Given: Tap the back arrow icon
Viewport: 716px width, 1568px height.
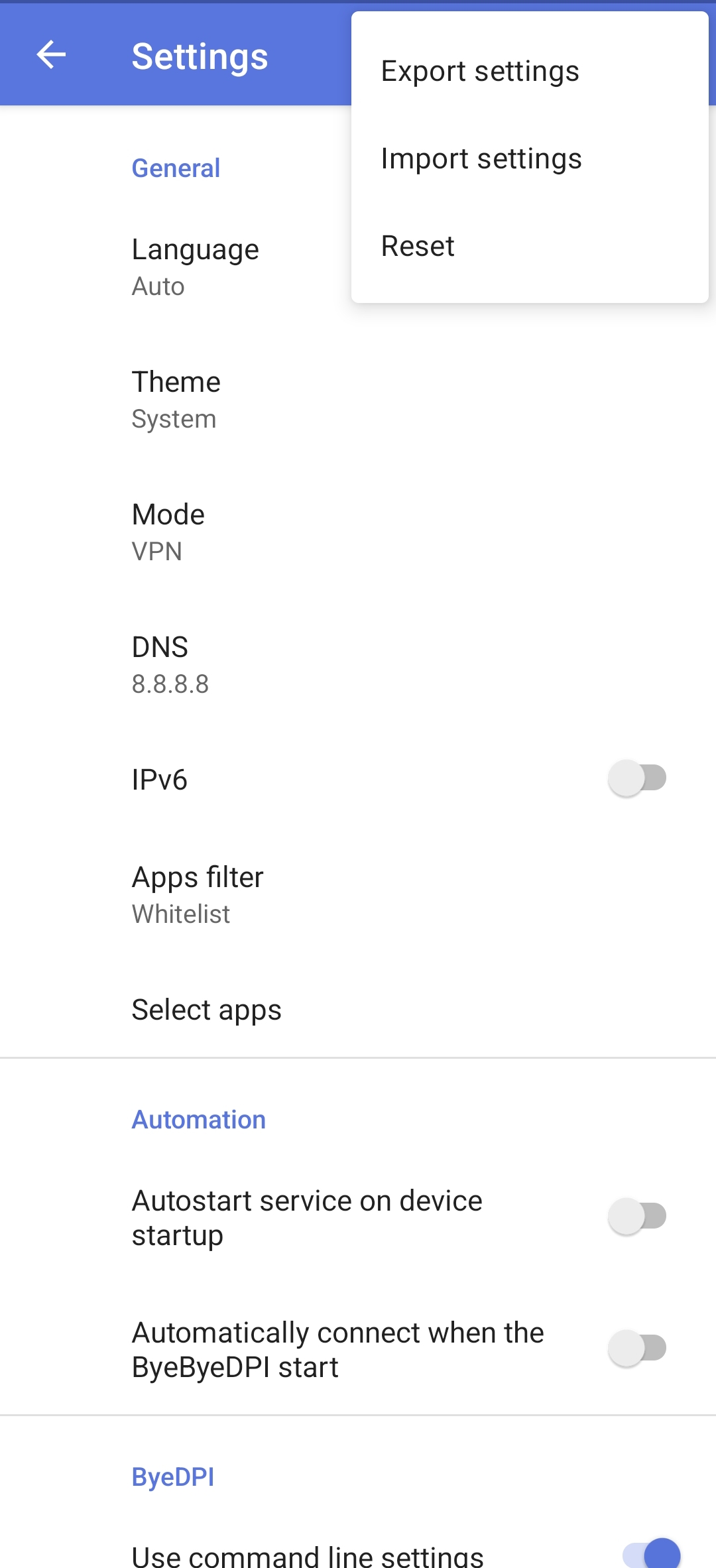Looking at the screenshot, I should pos(51,55).
